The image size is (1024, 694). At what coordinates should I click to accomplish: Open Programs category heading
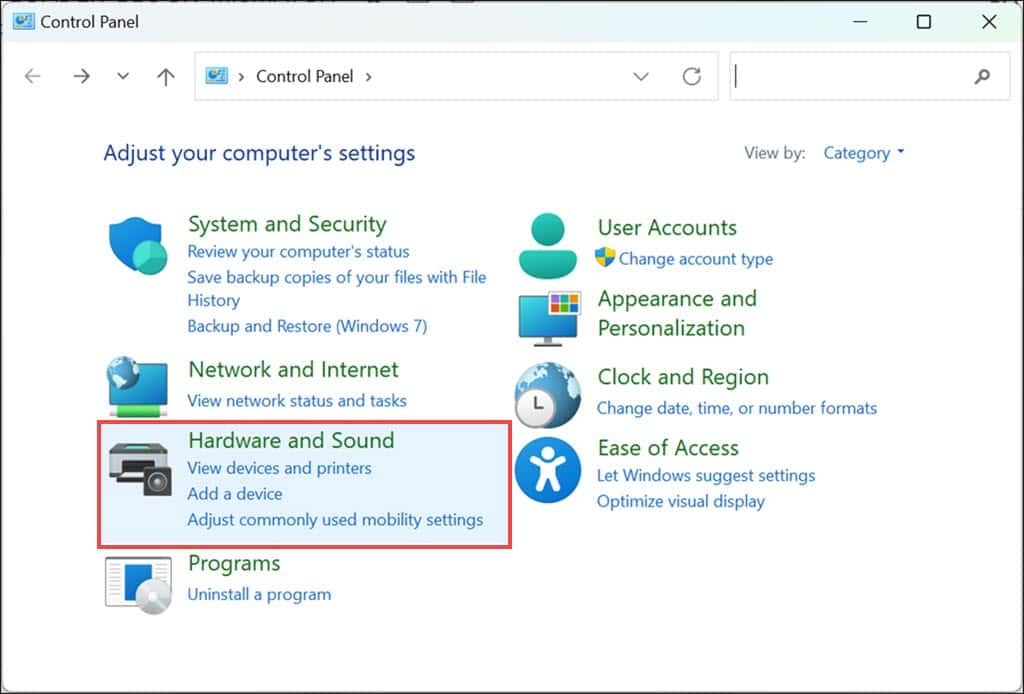[234, 563]
